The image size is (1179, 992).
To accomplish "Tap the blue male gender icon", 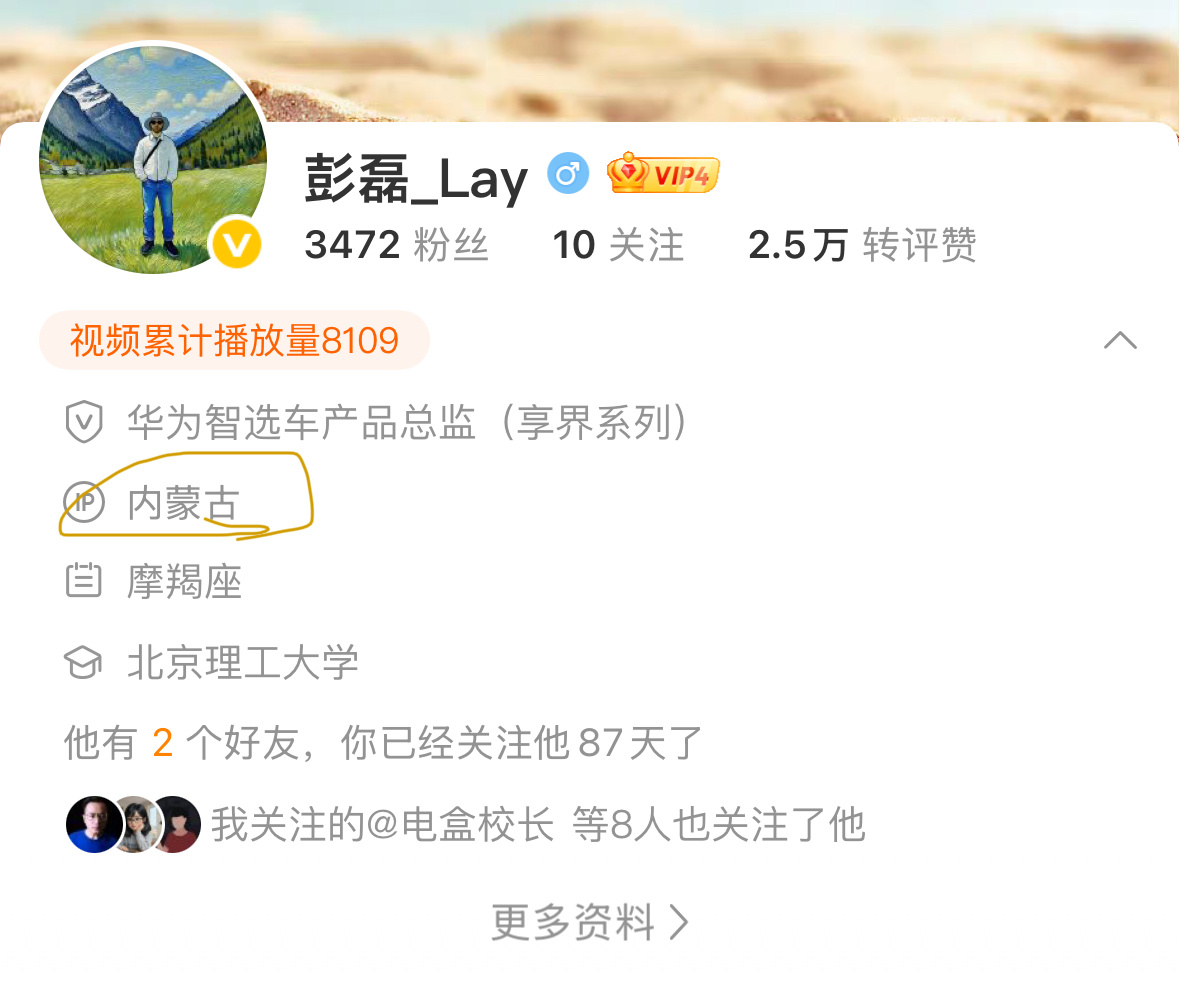I will click(568, 174).
